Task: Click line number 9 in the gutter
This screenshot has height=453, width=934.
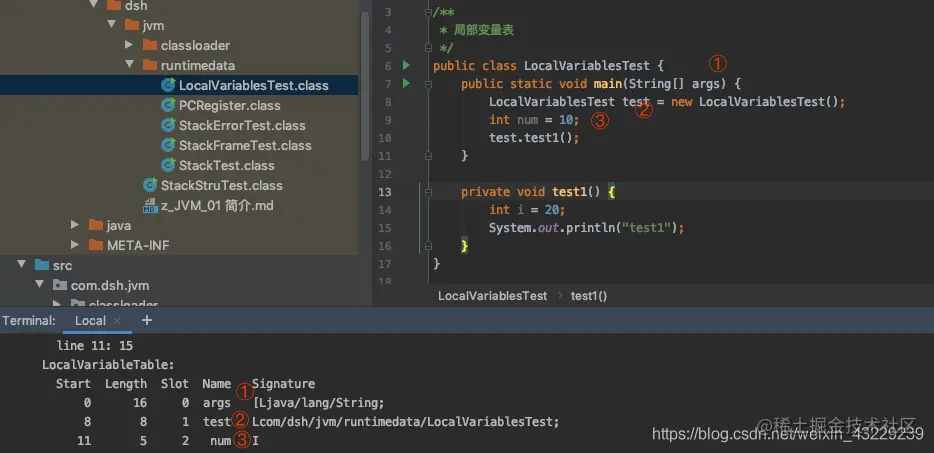Action: pyautogui.click(x=388, y=120)
